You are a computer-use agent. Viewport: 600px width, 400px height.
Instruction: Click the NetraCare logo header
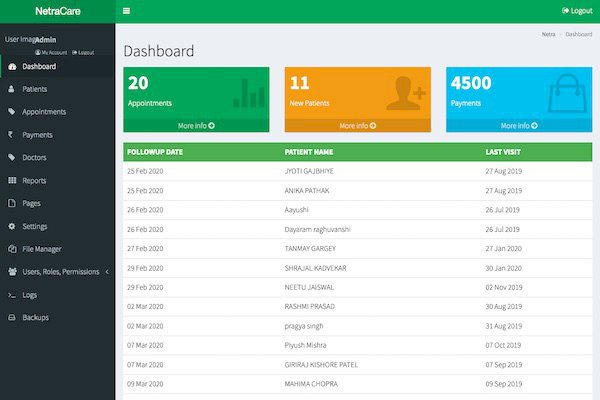(57, 12)
